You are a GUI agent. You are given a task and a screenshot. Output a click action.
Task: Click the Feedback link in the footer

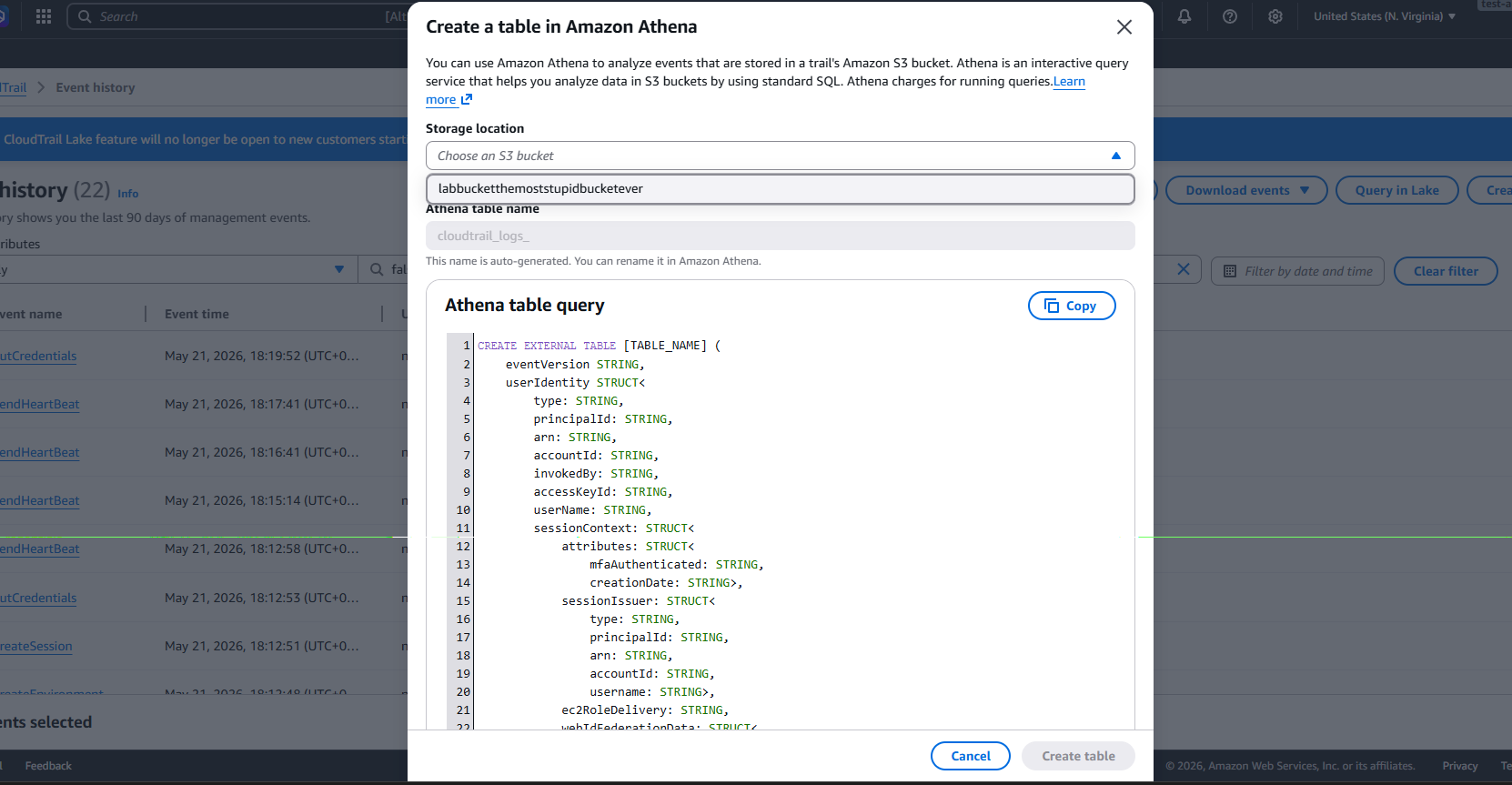coord(48,766)
